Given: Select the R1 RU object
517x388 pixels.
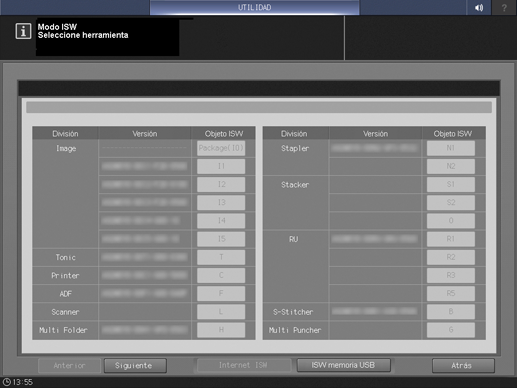Looking at the screenshot, I should [x=451, y=239].
